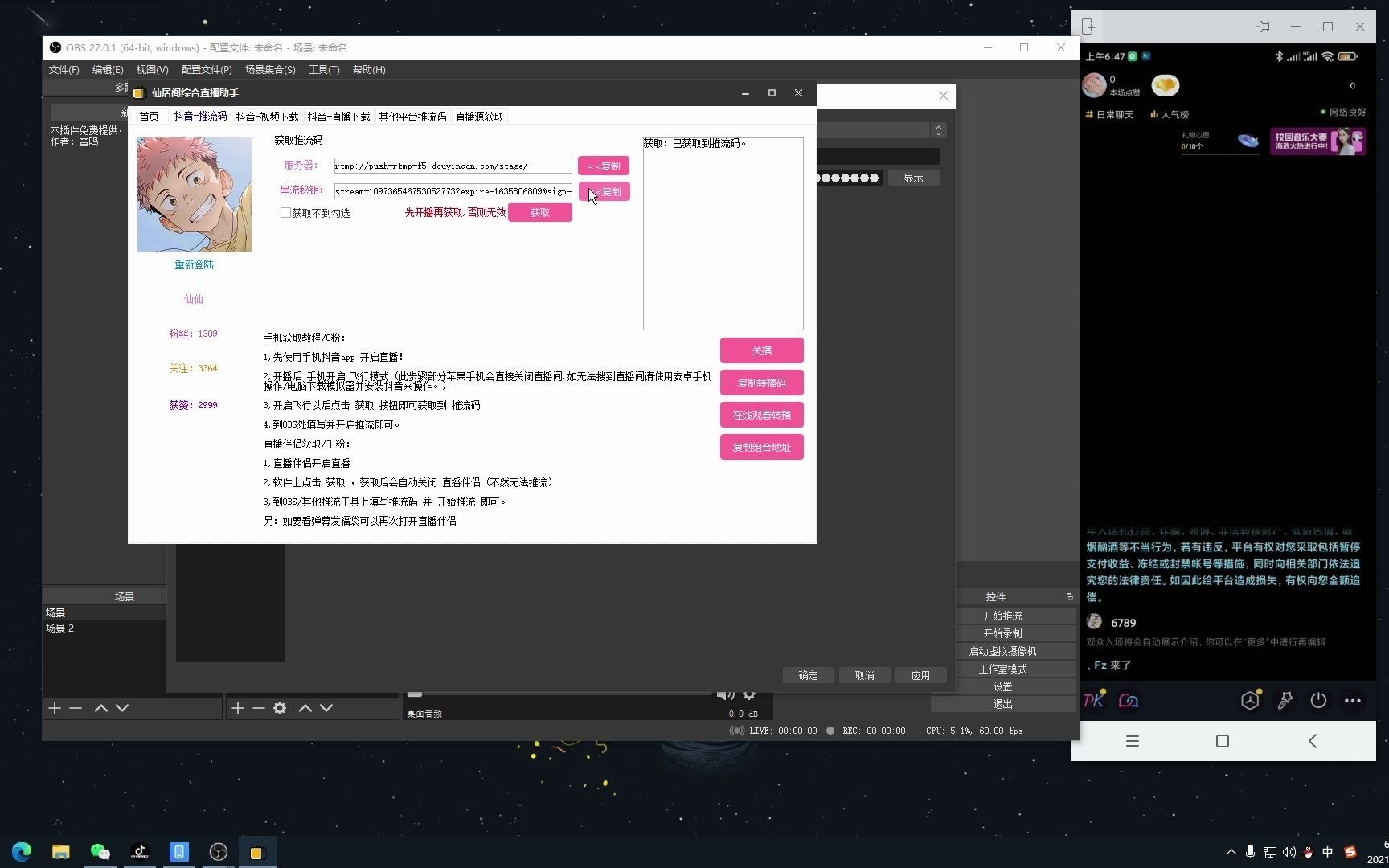The image size is (1389, 868).
Task: Click the pin icon on phone mirror window
Action: [x=1263, y=27]
